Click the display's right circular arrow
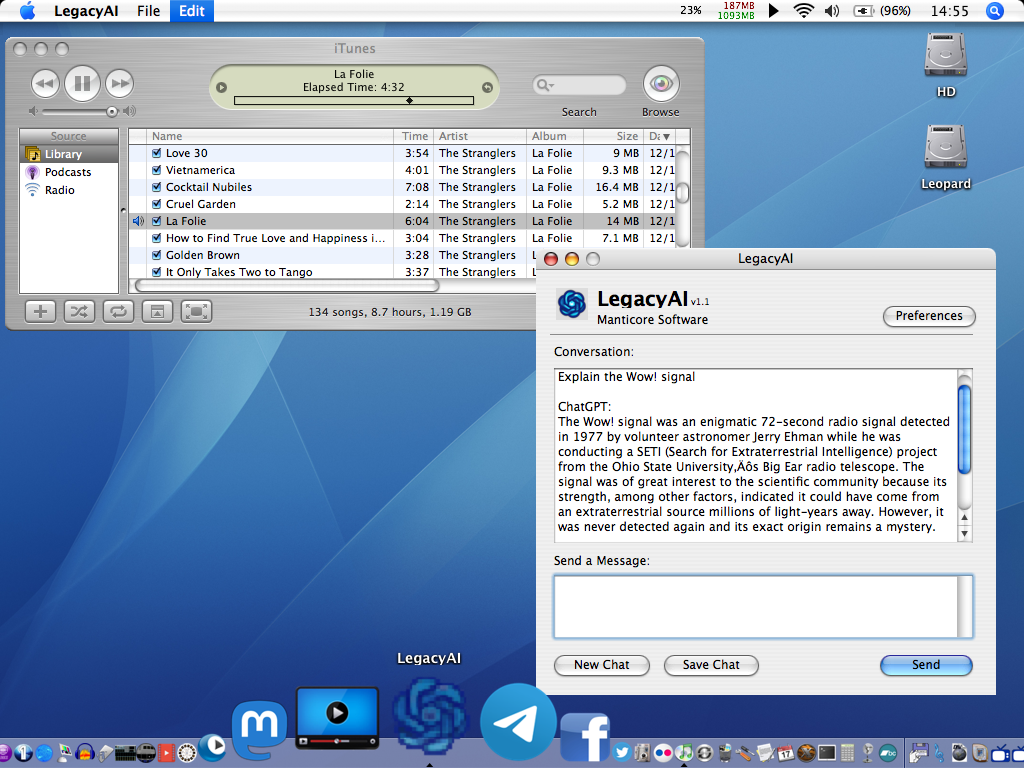The width and height of the screenshot is (1024, 768). [x=487, y=88]
